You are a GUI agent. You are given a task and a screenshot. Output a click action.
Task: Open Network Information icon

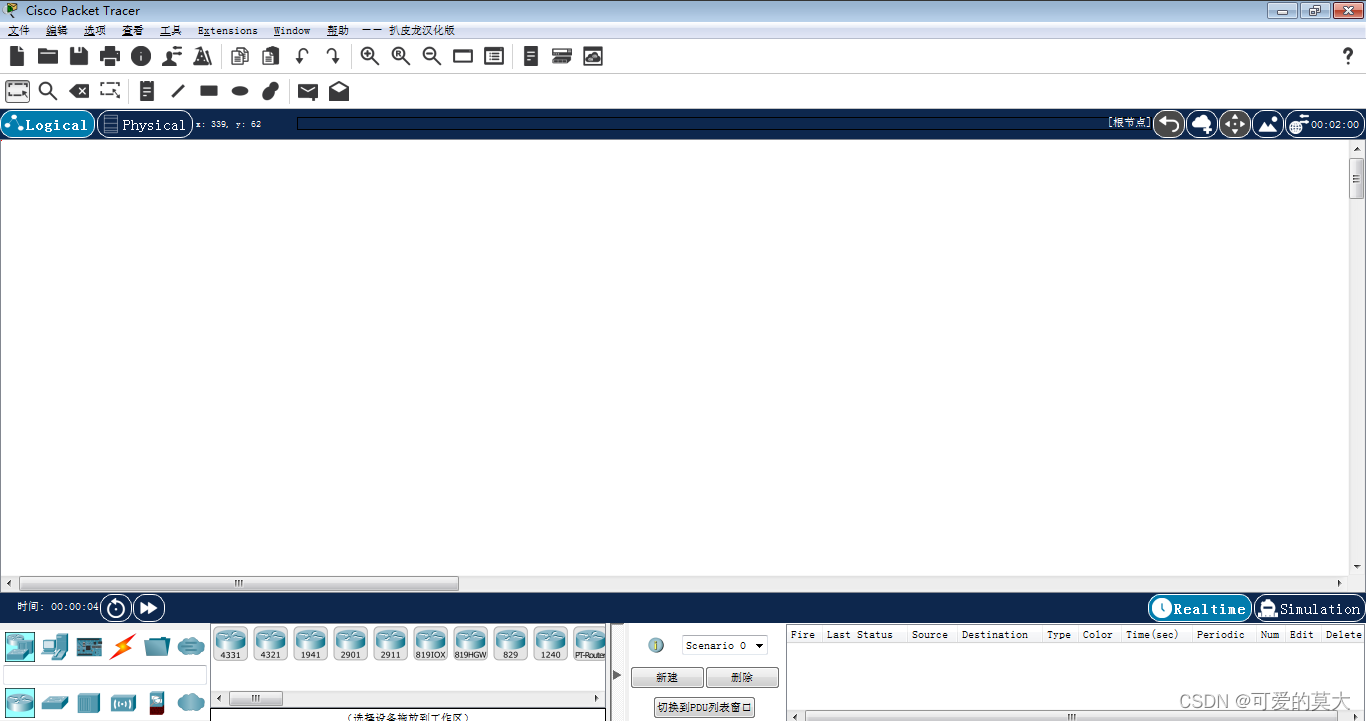point(141,56)
